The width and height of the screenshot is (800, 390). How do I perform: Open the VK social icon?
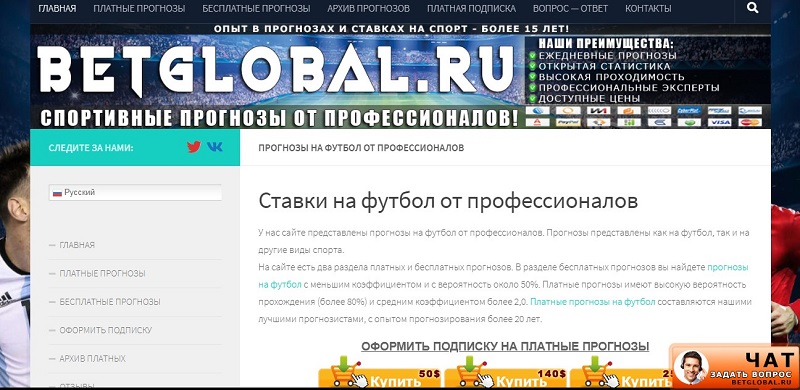click(215, 147)
